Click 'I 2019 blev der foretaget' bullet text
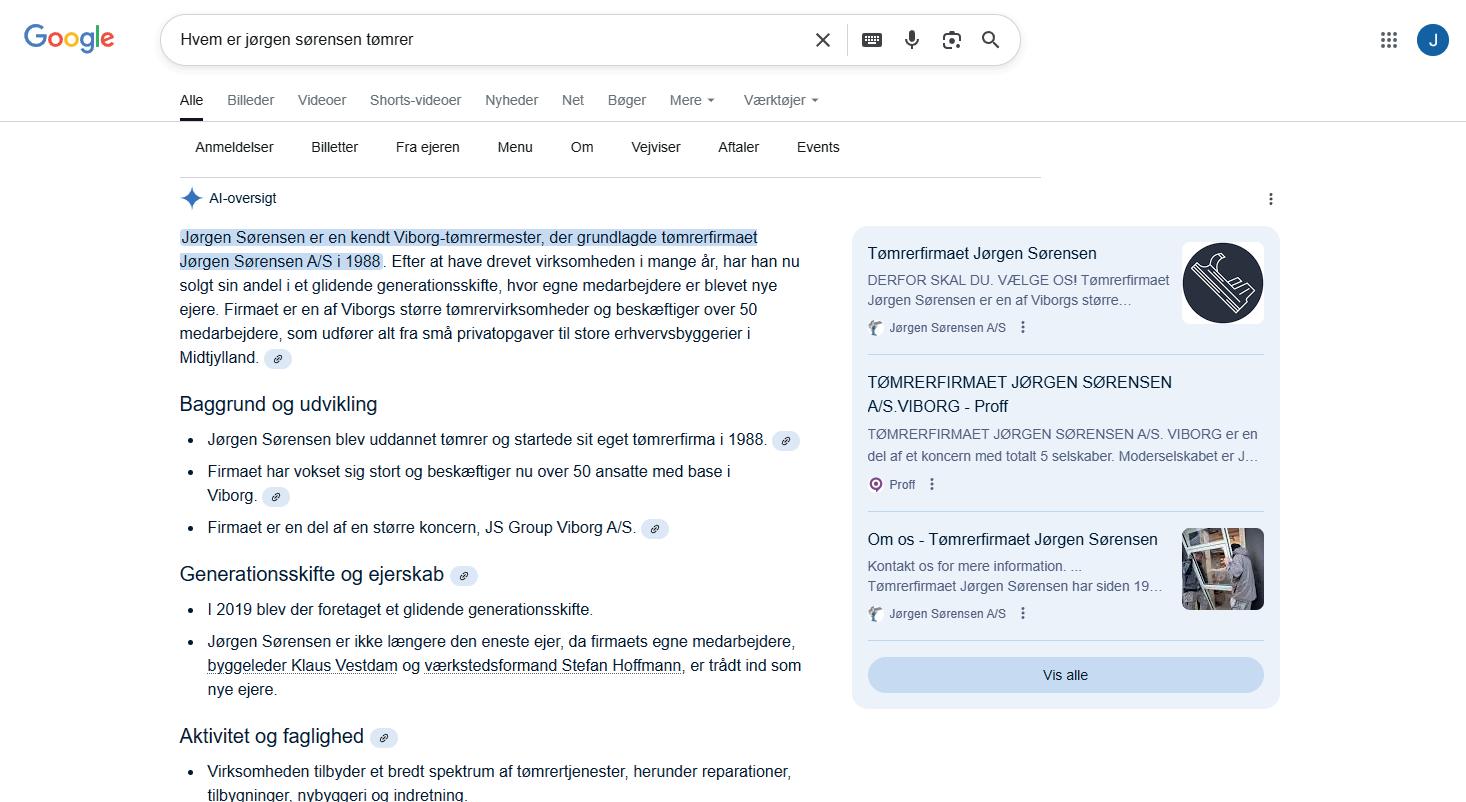 [x=400, y=609]
